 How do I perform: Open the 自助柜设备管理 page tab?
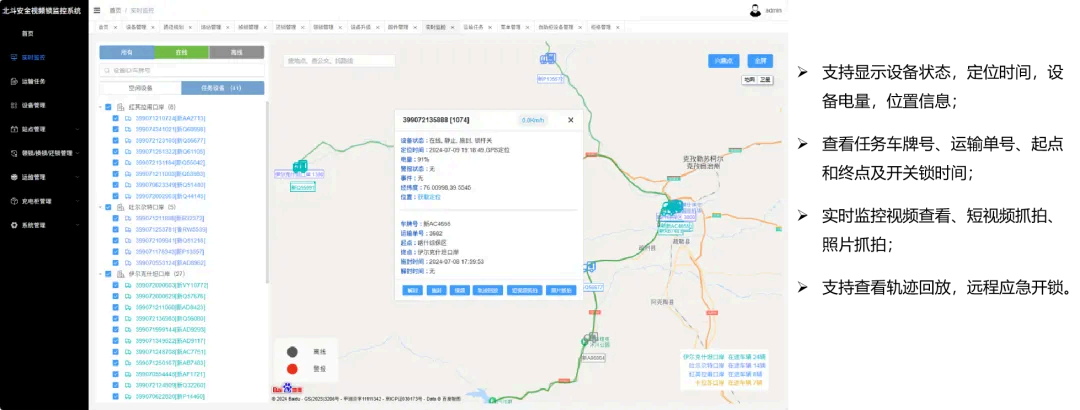pyautogui.click(x=555, y=27)
